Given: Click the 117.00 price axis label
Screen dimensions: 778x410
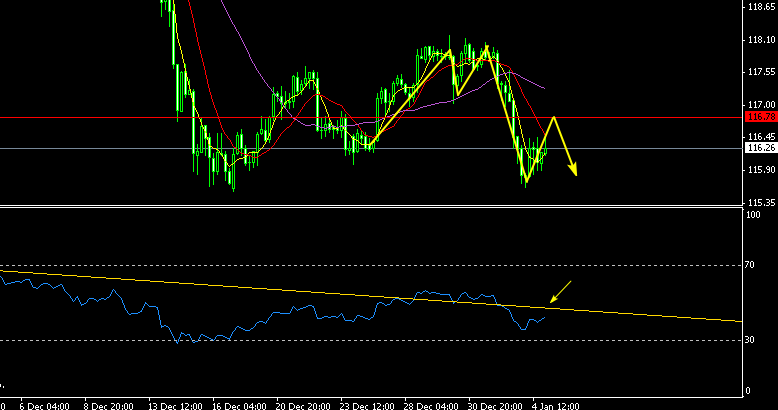Looking at the screenshot, I should [x=762, y=105].
